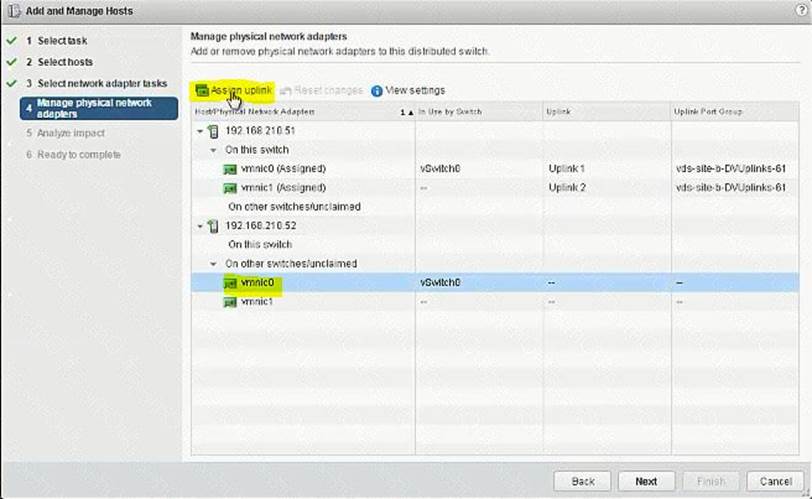Screen dimensions: 812x499
Task: Select the vmnic1 (Assigned) adapter icon
Action: pyautogui.click(x=231, y=188)
